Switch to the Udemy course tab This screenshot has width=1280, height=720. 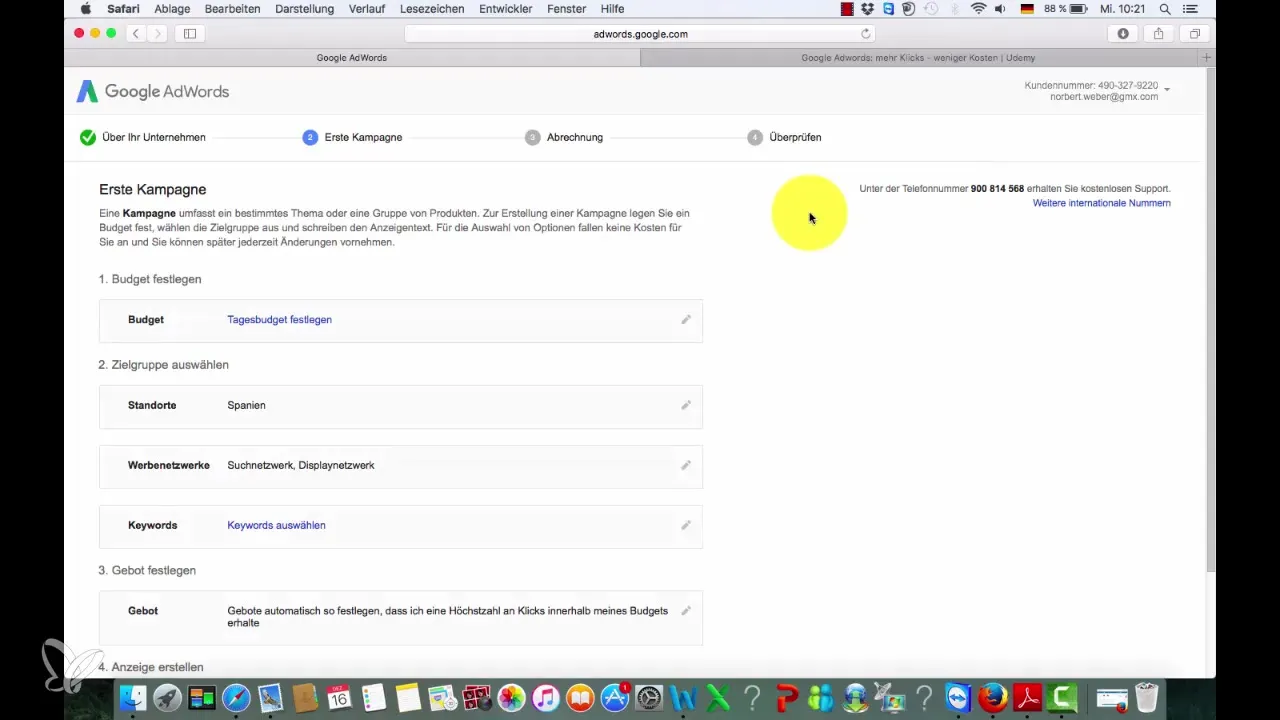[919, 58]
